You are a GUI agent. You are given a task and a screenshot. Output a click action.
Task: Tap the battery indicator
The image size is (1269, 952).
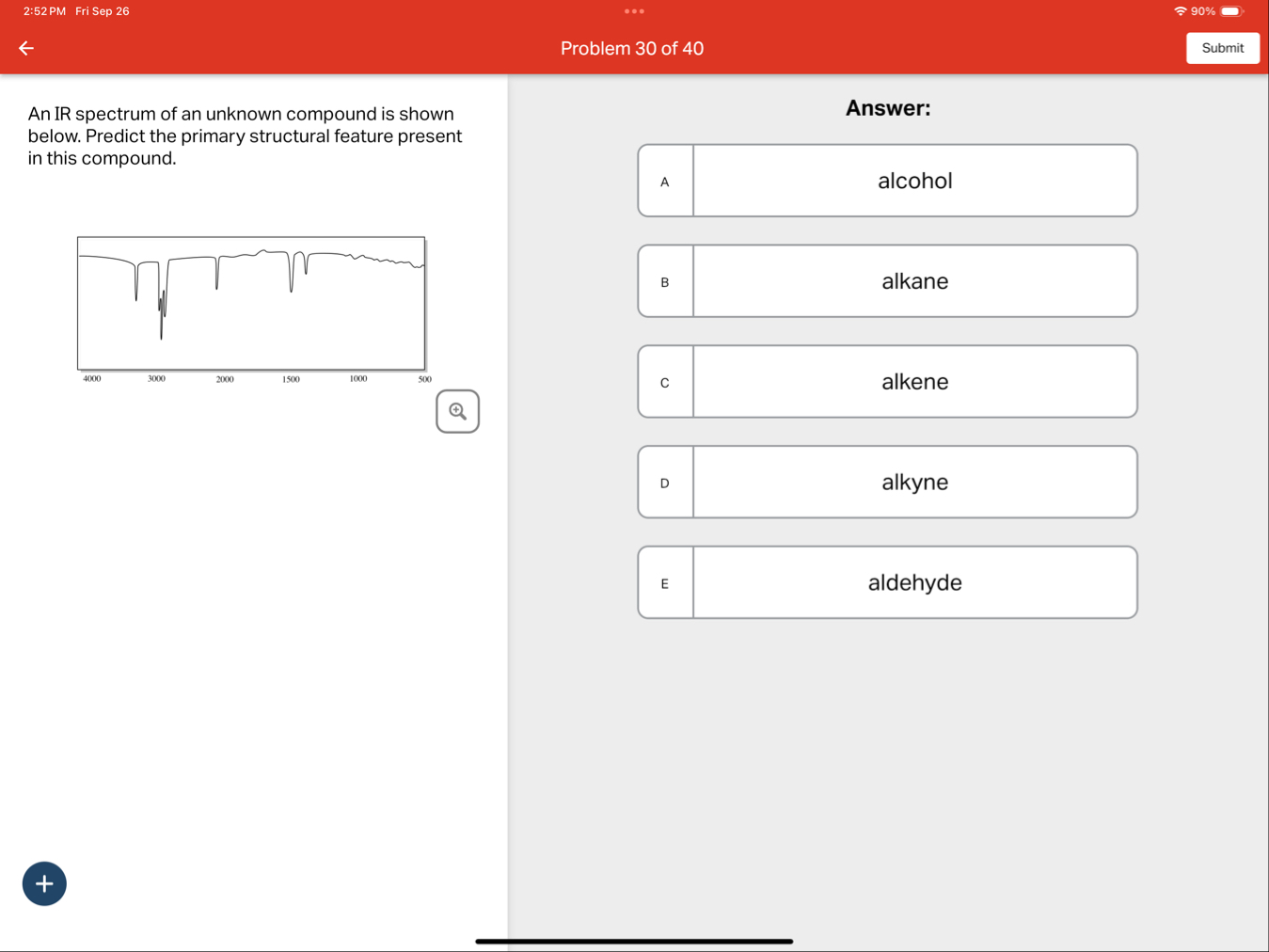click(1231, 11)
